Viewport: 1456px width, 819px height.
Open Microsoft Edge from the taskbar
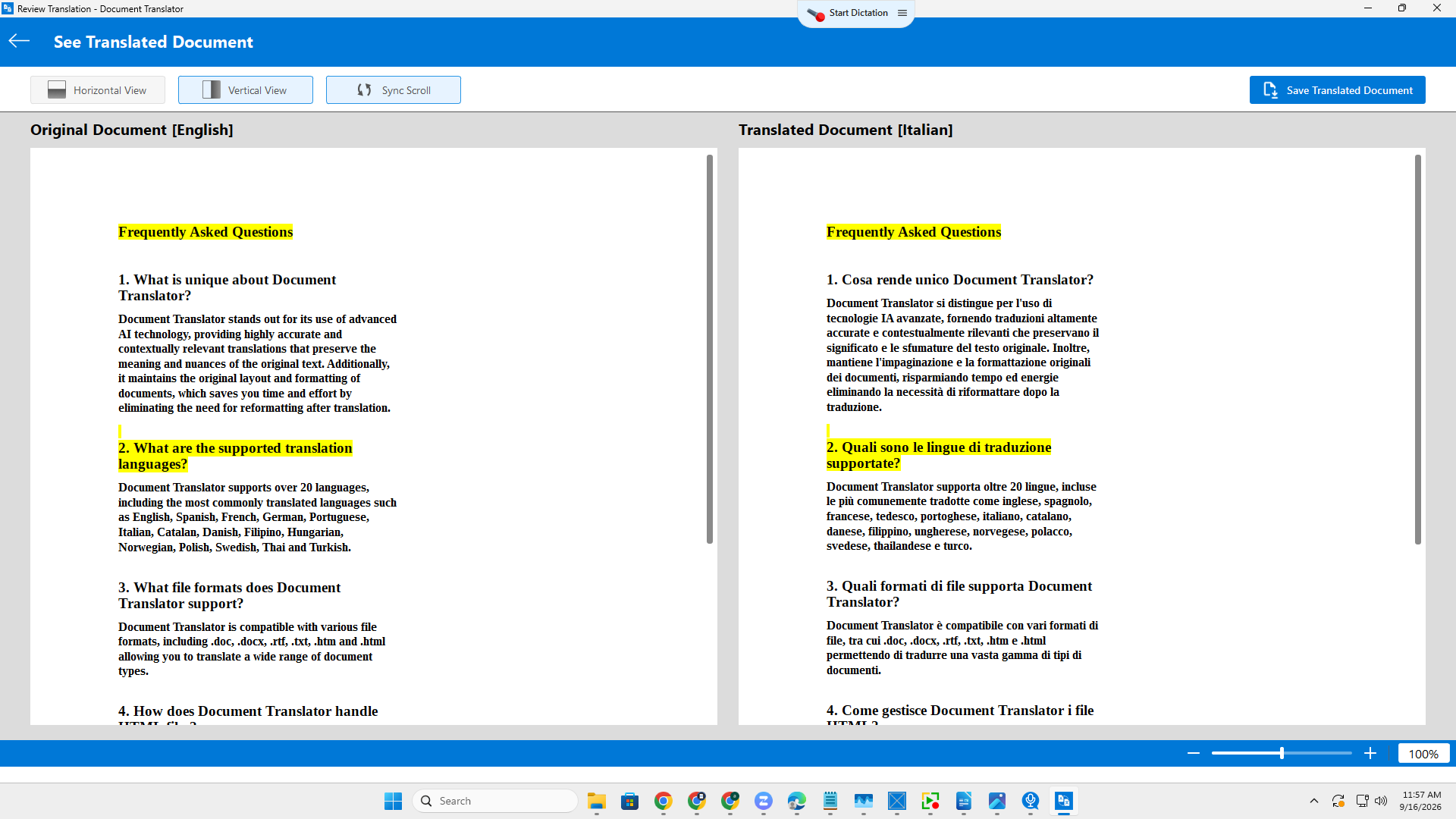point(797,801)
